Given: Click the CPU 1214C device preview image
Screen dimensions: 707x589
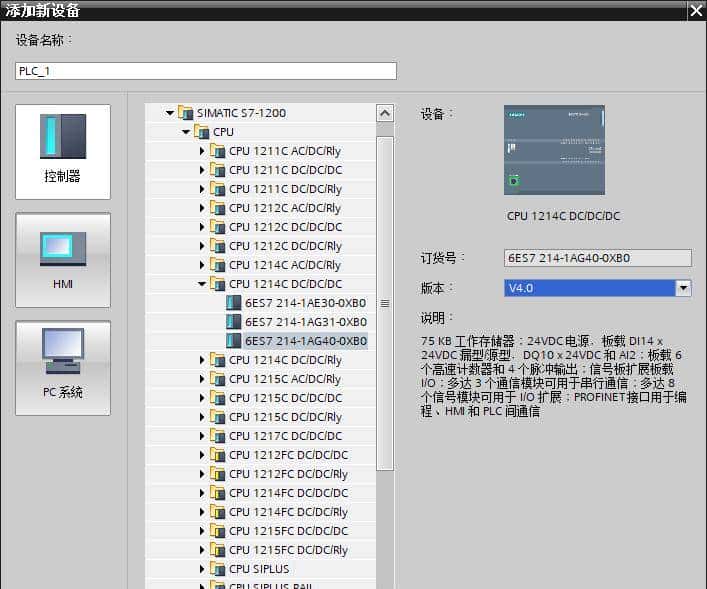Looking at the screenshot, I should tap(554, 150).
